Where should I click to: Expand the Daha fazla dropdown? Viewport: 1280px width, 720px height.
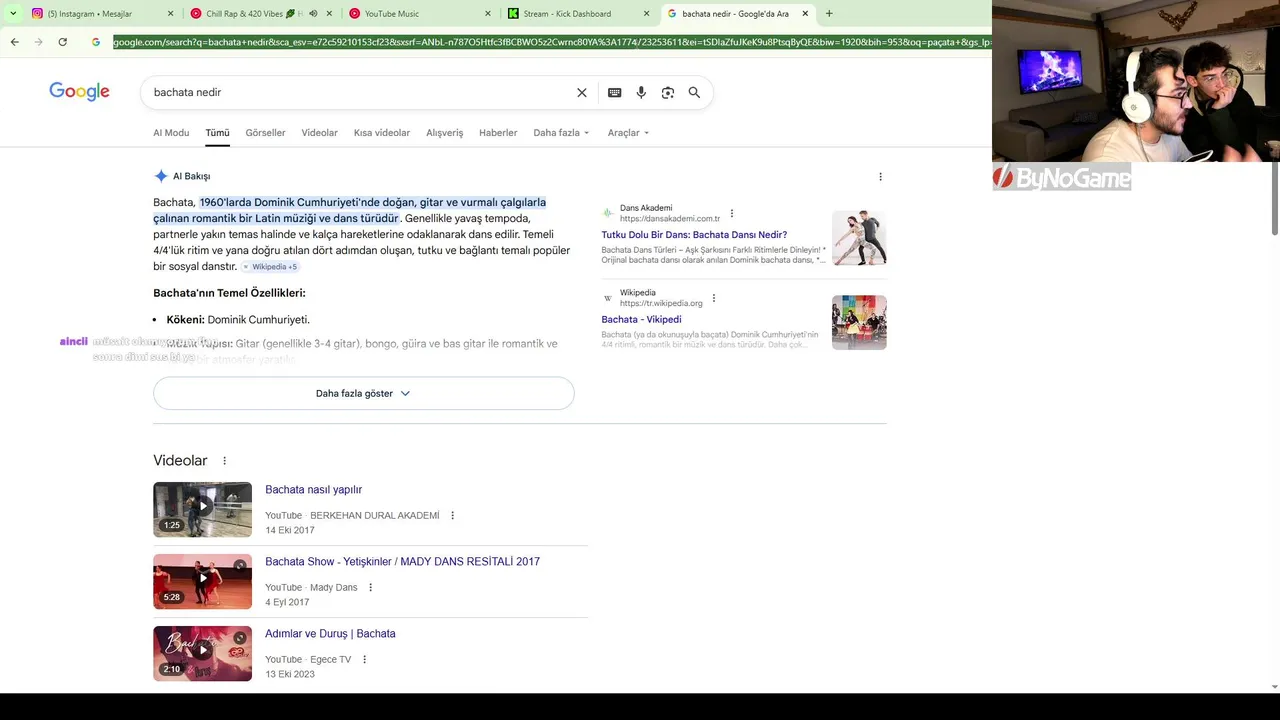pyautogui.click(x=561, y=132)
